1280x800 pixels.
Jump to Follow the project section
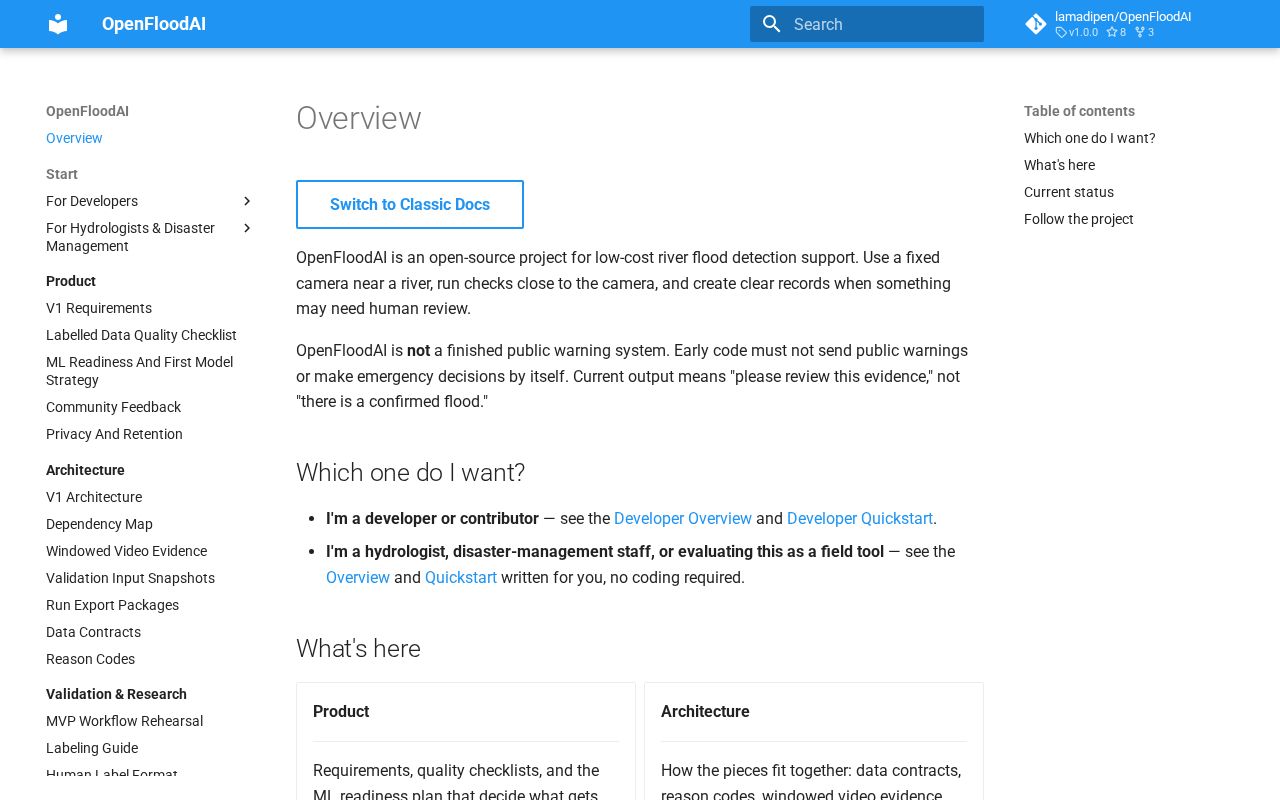(1078, 219)
